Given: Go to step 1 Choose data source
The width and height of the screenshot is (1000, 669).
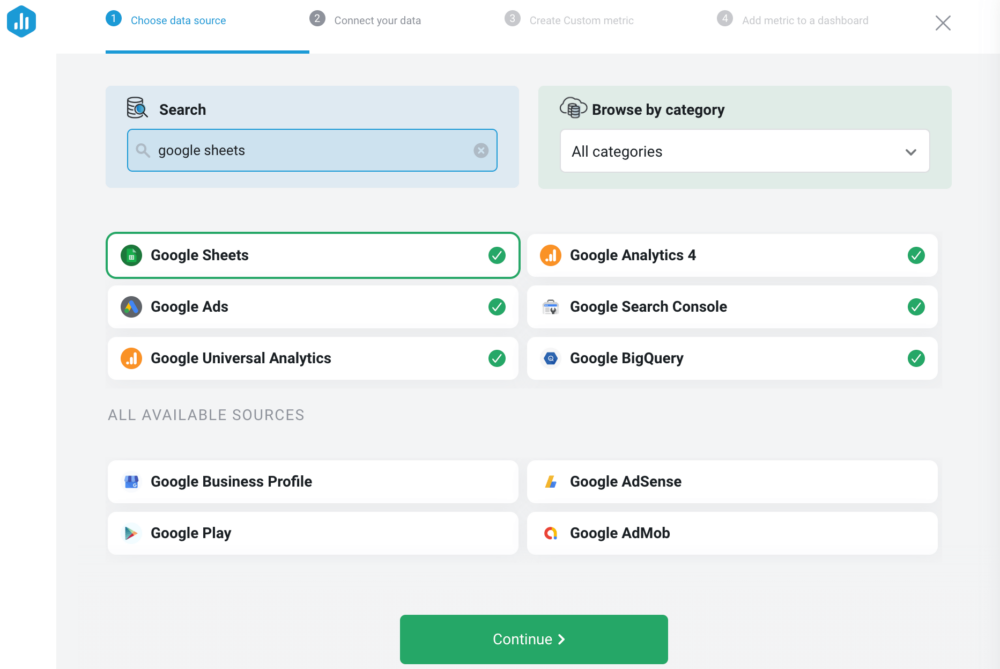Looking at the screenshot, I should tap(166, 20).
